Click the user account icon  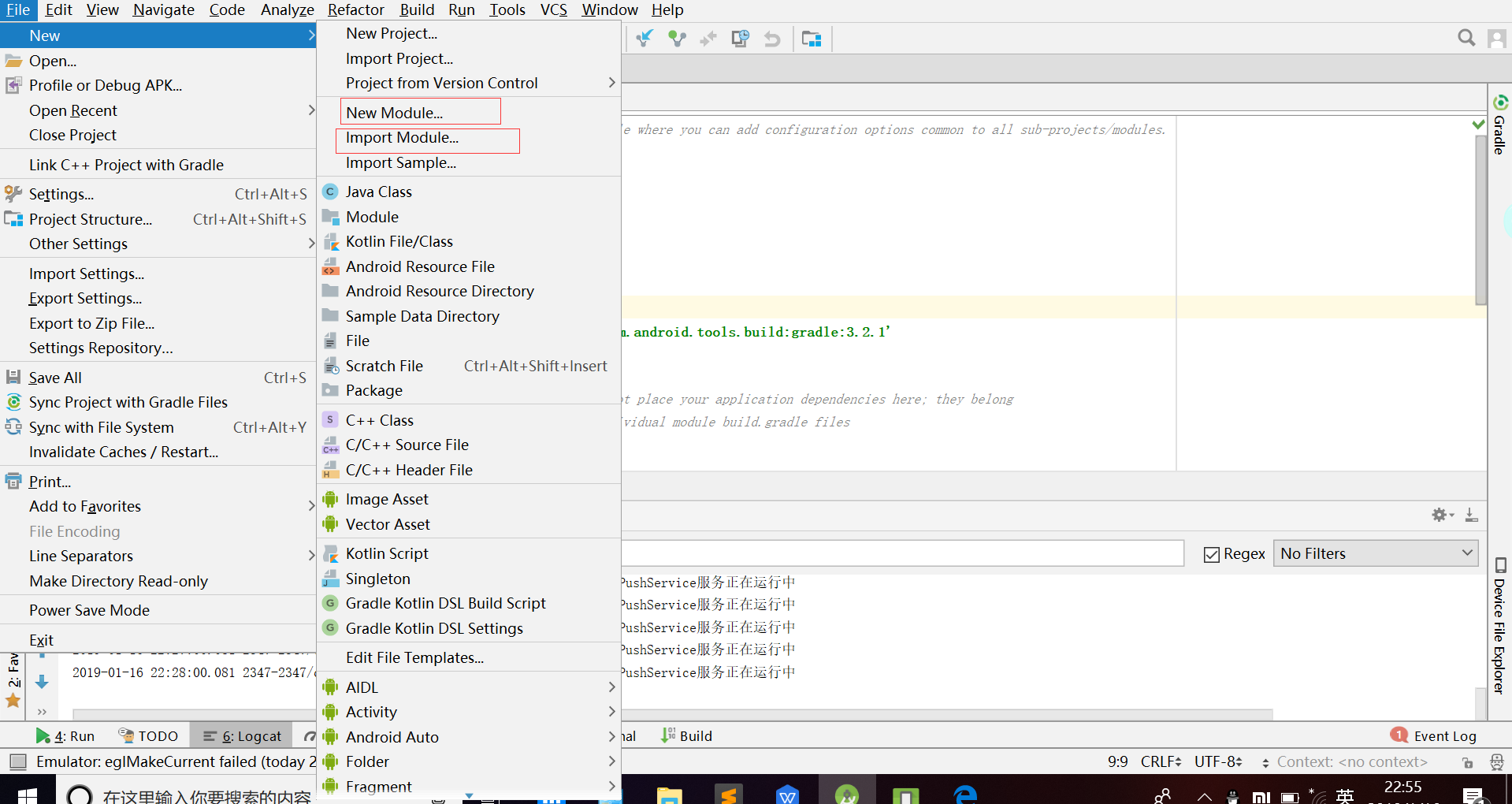(1496, 38)
